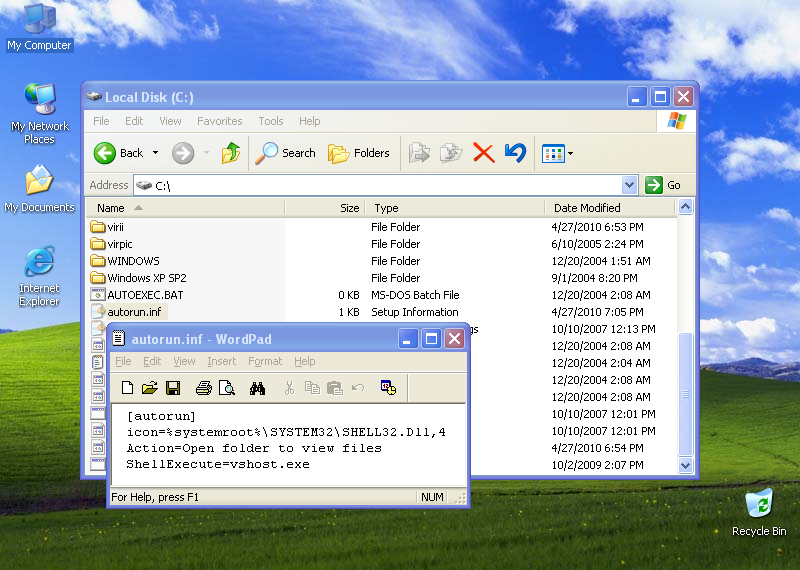
Task: Click the MS-DOS Batch File type cell
Action: [x=415, y=295]
